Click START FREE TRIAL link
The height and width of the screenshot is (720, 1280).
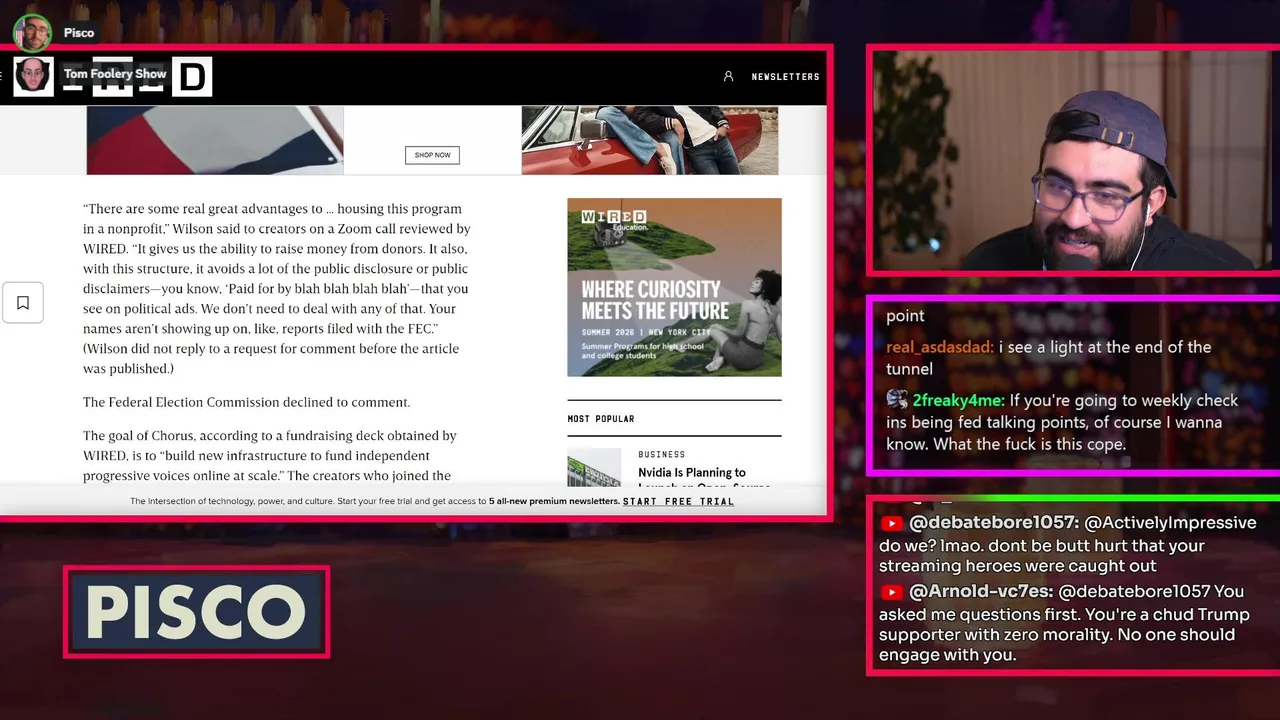click(x=678, y=501)
